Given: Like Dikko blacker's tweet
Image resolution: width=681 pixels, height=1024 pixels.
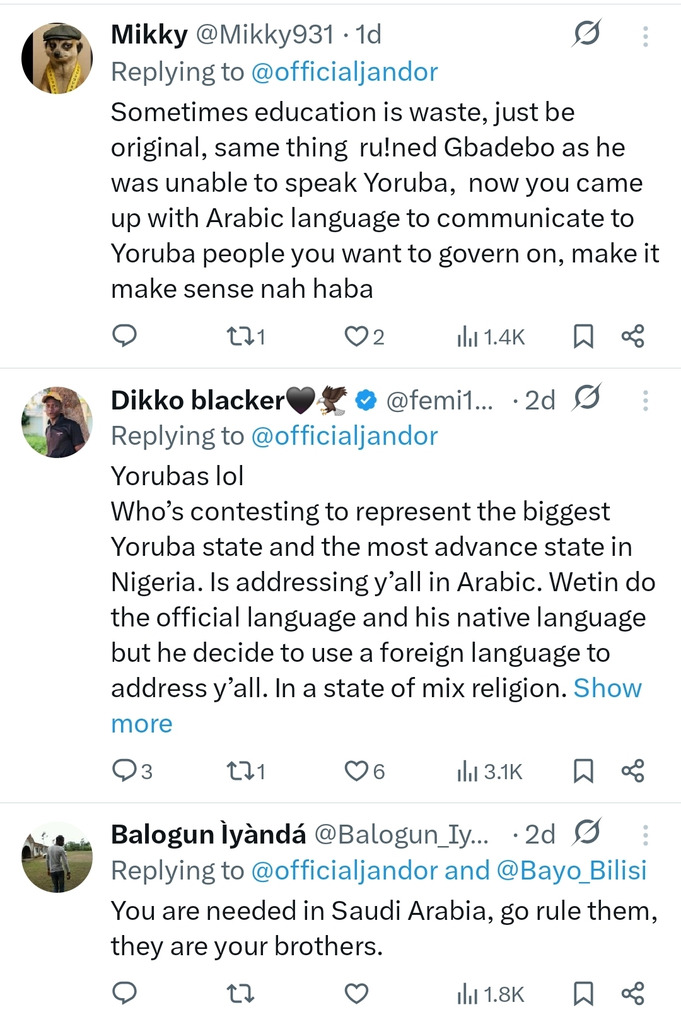Looking at the screenshot, I should tap(357, 771).
